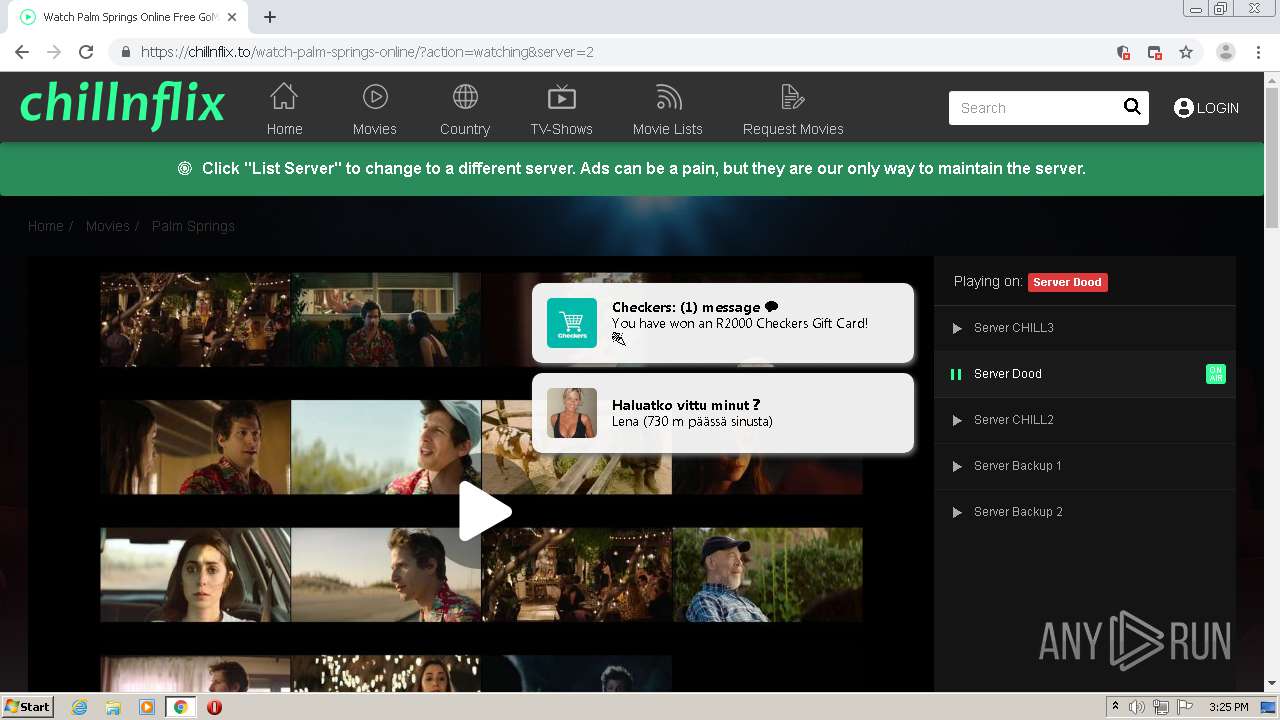Click the blocked content shield icon
This screenshot has height=720, width=1280.
tap(1123, 52)
